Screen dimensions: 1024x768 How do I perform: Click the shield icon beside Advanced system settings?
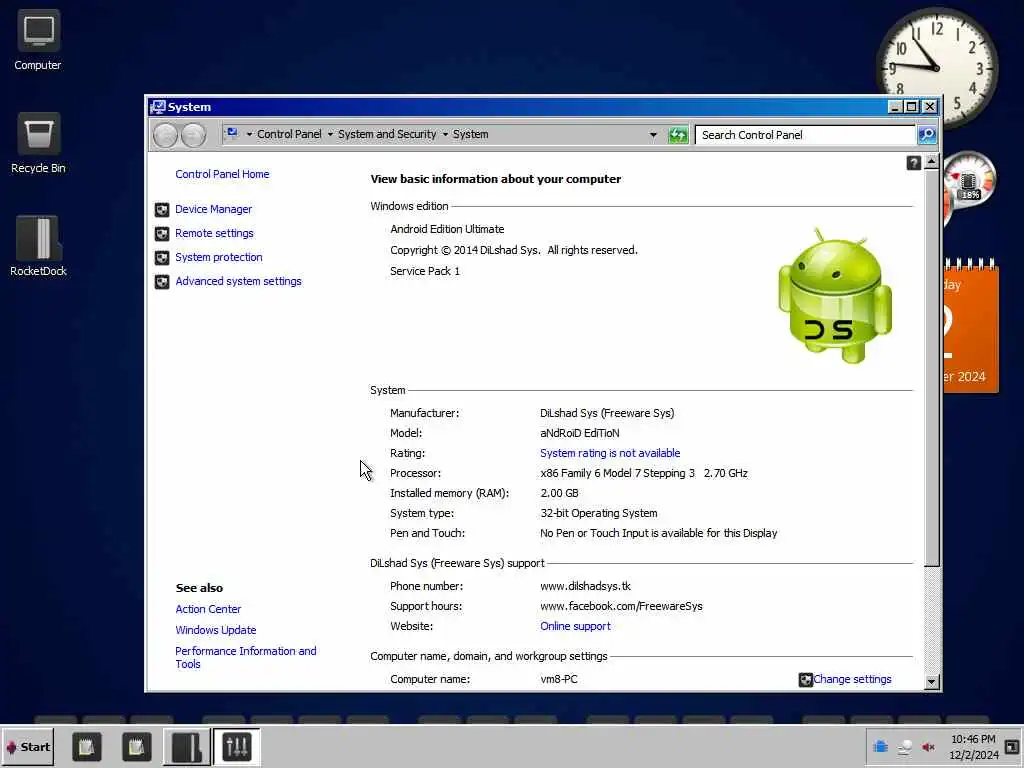pos(162,281)
